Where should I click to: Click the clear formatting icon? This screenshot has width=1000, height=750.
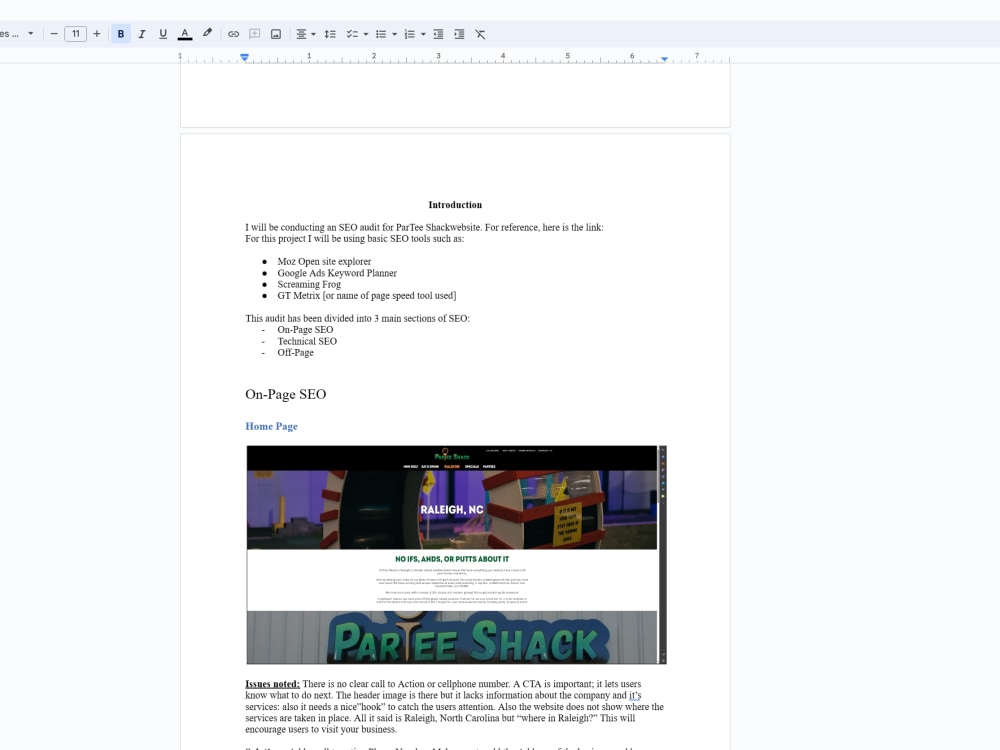pos(480,34)
